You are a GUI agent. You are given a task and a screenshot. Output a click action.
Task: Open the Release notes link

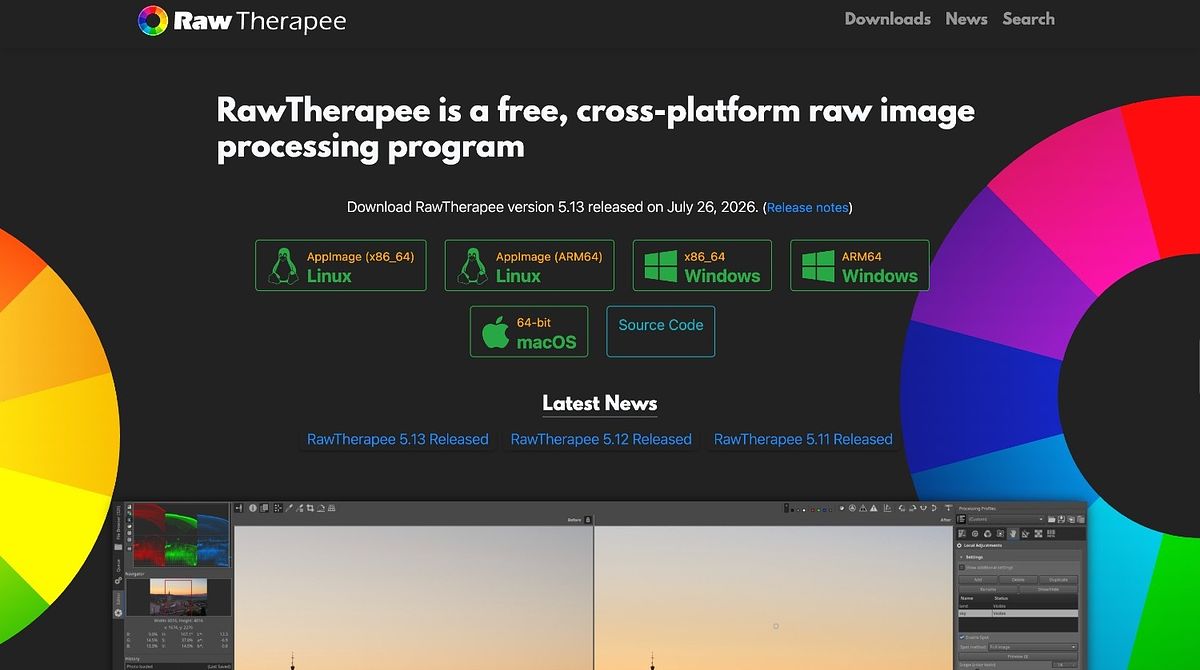click(x=807, y=208)
